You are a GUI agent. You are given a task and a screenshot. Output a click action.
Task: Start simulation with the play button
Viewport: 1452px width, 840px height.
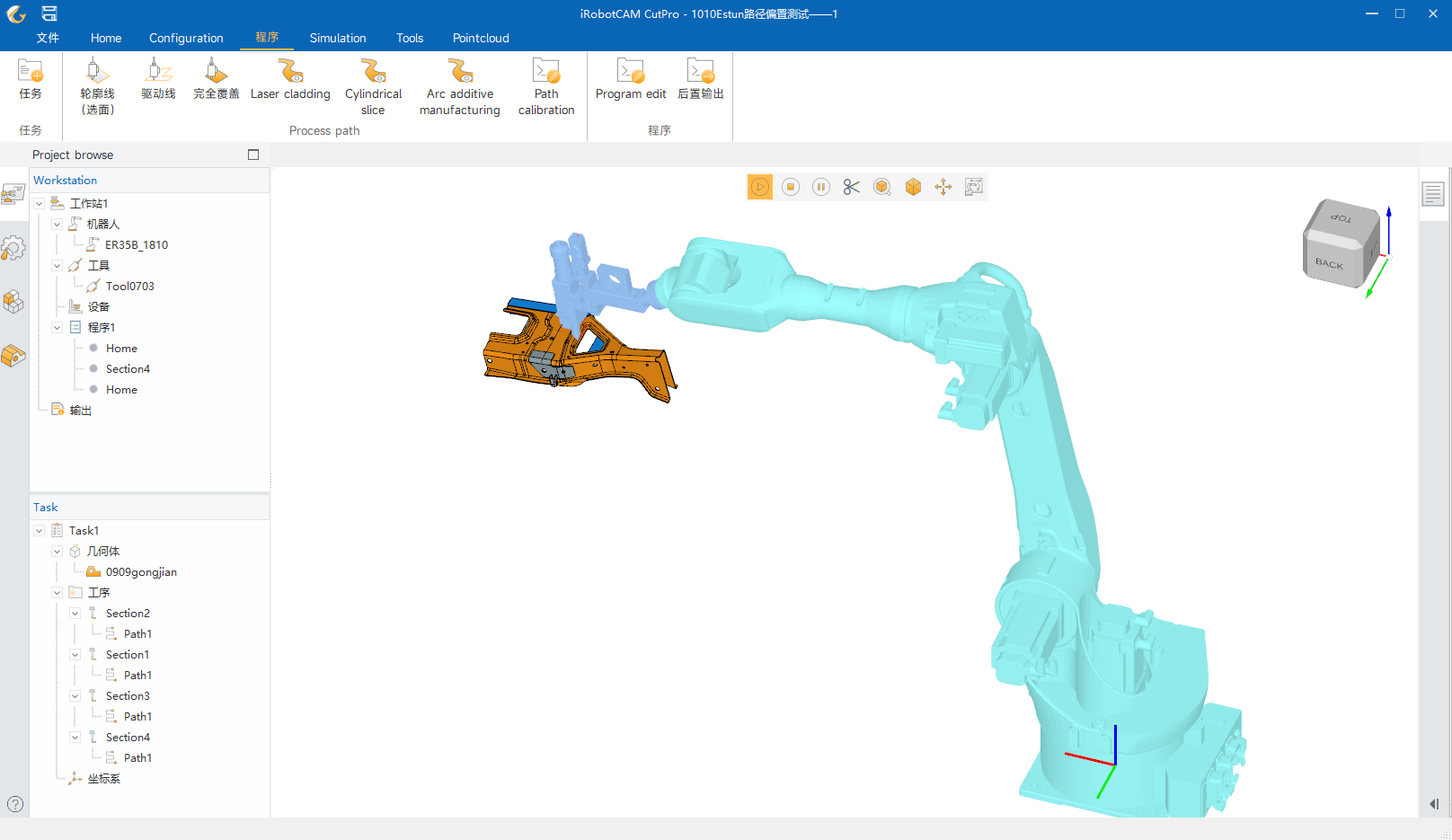(760, 187)
